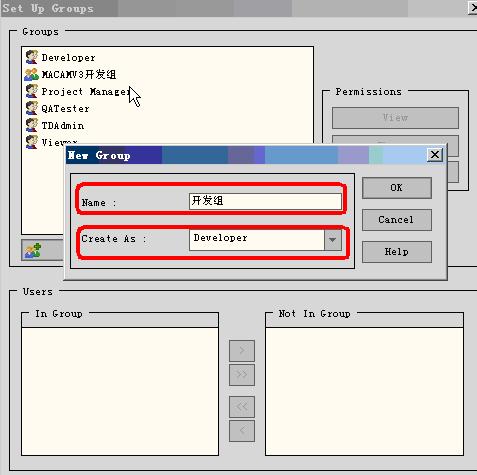
Task: Click the Create As combo box showing Developer
Action: tap(265, 240)
